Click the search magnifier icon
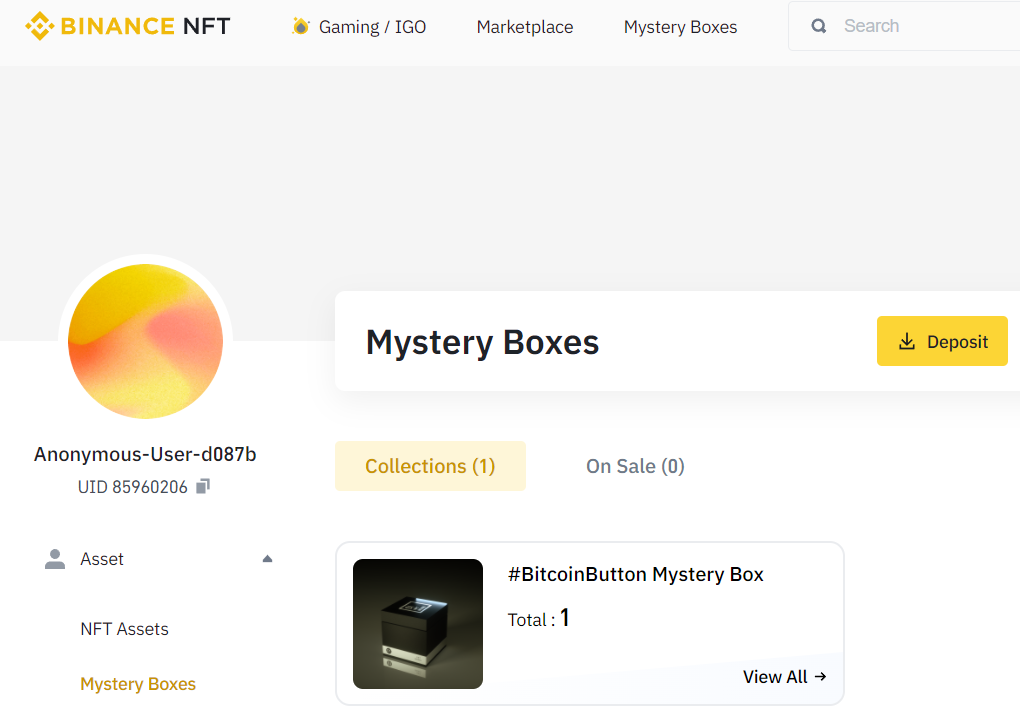The image size is (1020, 710). [819, 26]
